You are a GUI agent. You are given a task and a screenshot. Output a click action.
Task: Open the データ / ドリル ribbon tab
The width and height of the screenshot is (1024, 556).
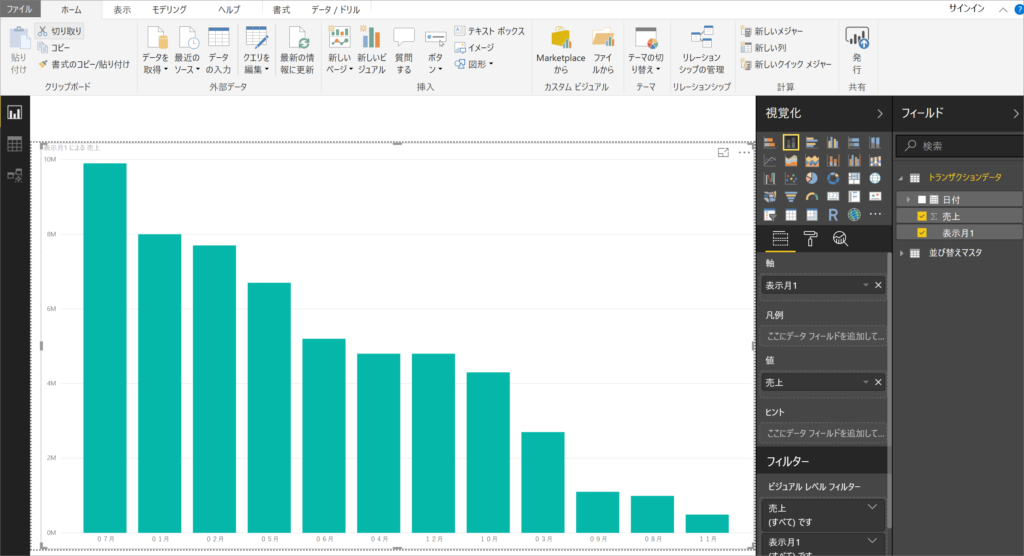(x=336, y=10)
